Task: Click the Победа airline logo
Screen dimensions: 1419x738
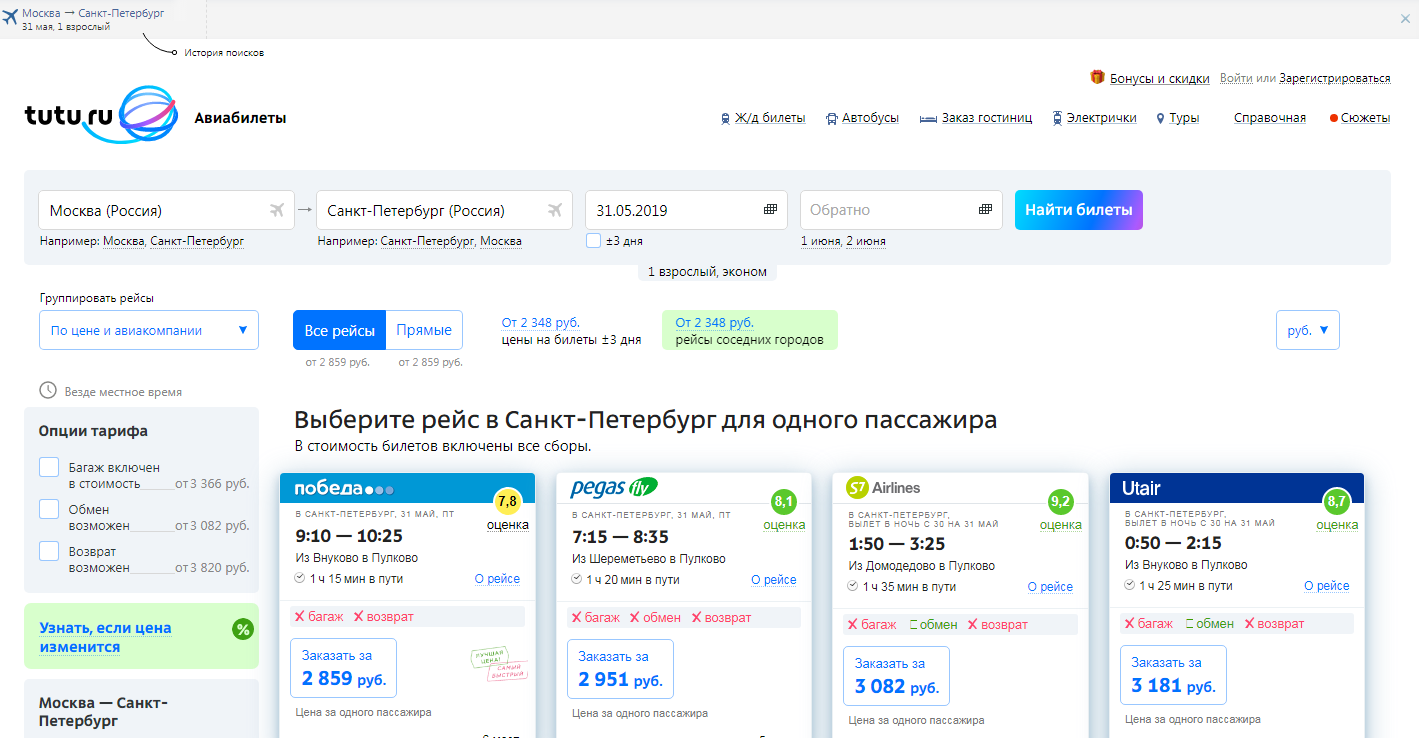Action: [344, 488]
